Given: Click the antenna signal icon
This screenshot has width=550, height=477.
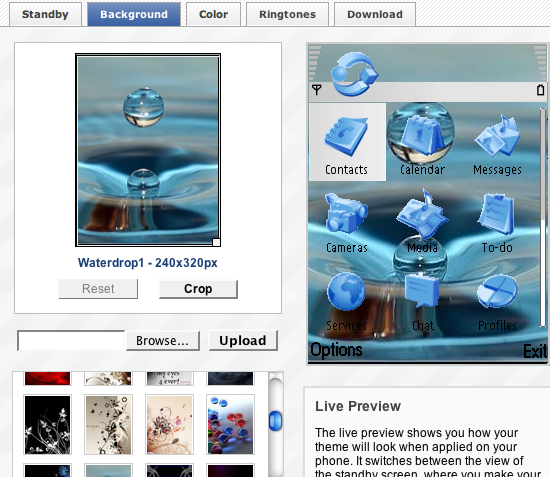Looking at the screenshot, I should pyautogui.click(x=316, y=90).
